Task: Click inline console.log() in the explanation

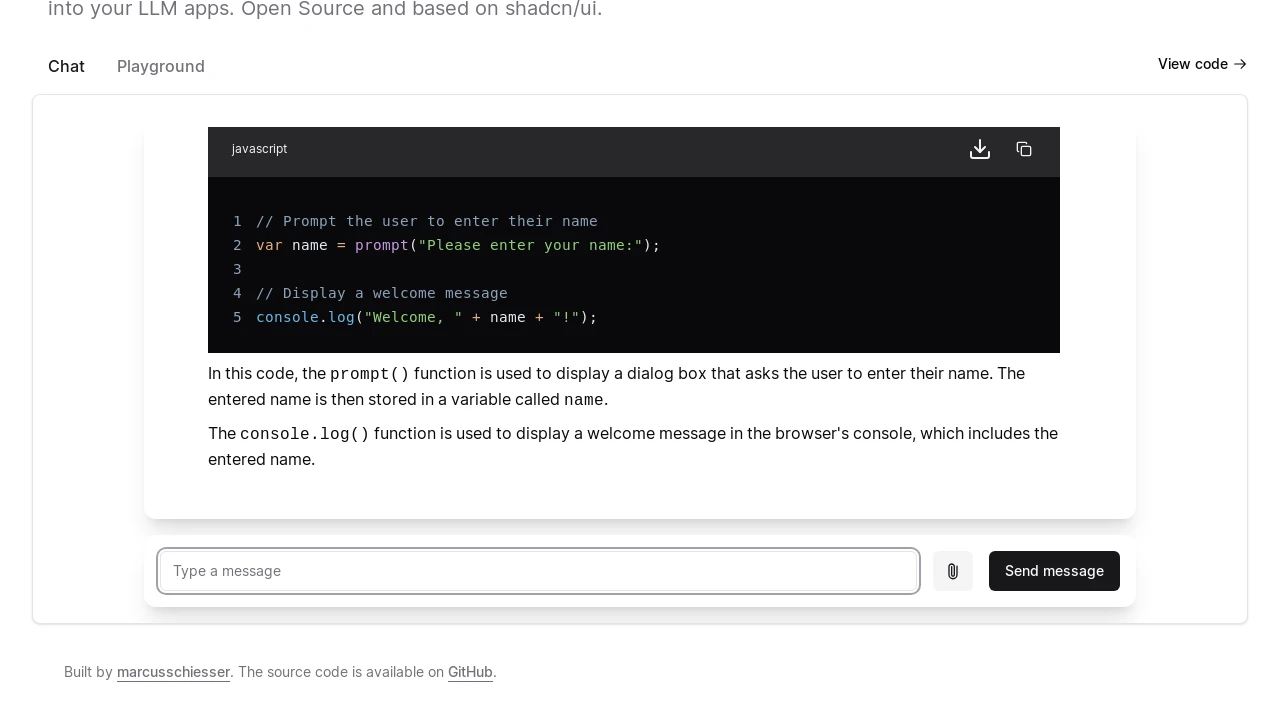Action: click(x=304, y=434)
